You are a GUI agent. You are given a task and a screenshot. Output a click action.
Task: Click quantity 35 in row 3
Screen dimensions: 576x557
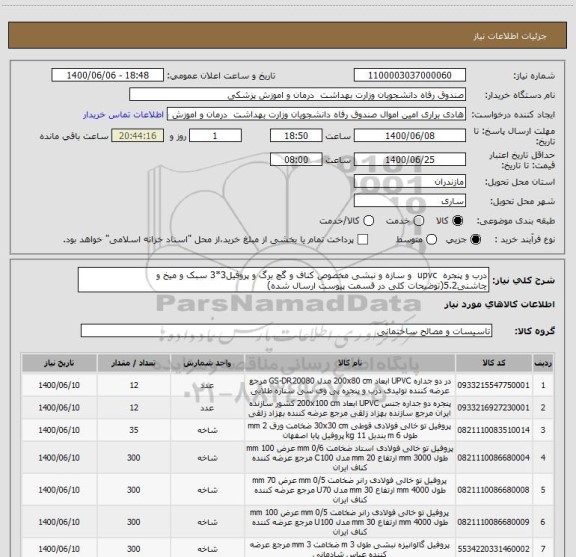pyautogui.click(x=134, y=430)
